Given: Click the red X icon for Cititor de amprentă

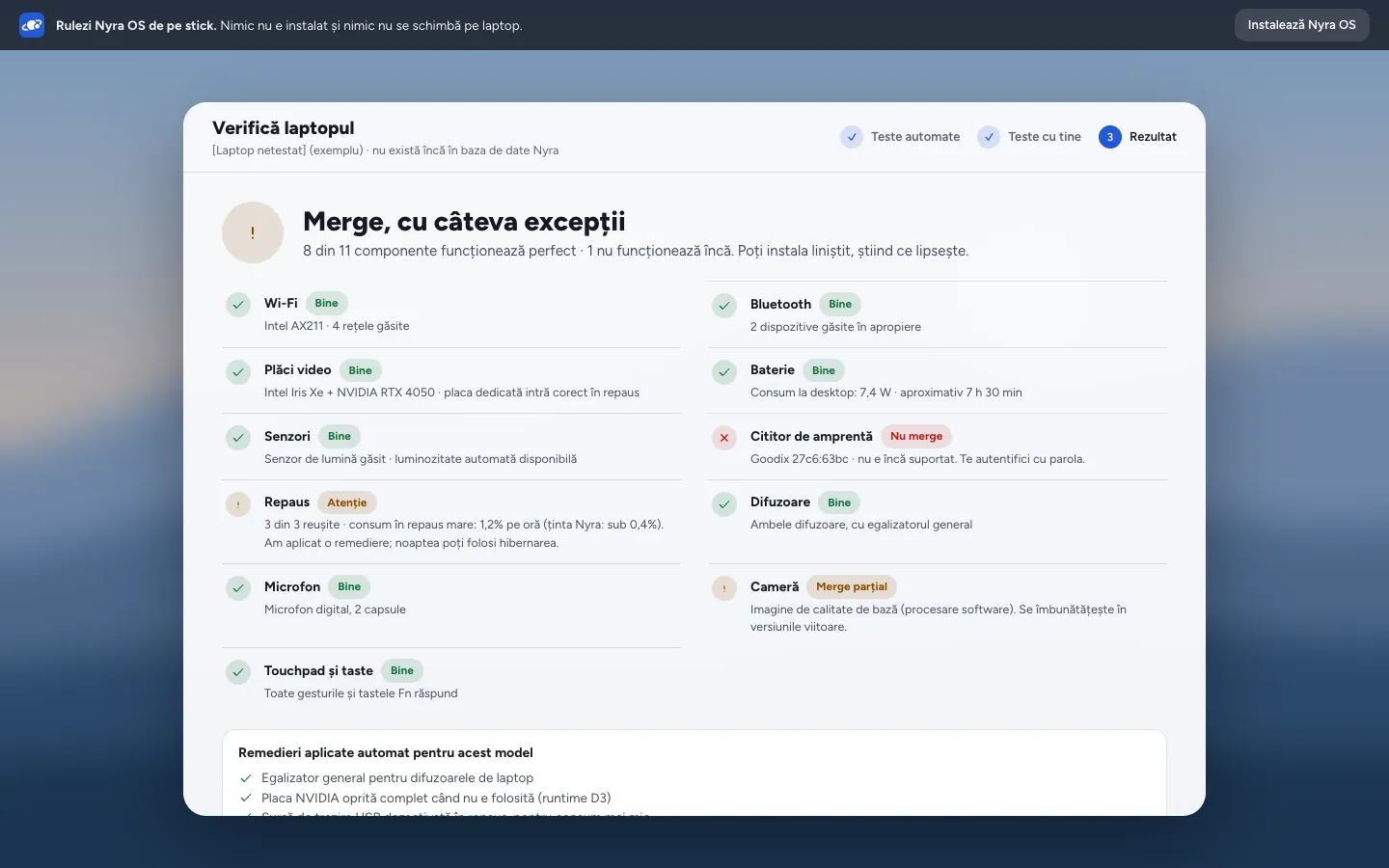Looking at the screenshot, I should [x=724, y=438].
